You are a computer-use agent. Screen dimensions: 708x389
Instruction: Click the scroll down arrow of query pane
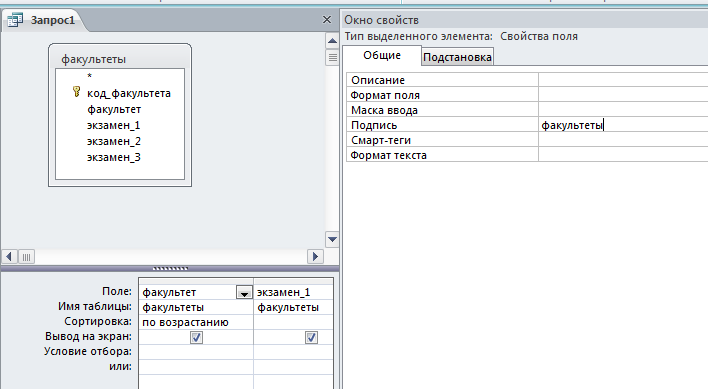pyautogui.click(x=332, y=239)
